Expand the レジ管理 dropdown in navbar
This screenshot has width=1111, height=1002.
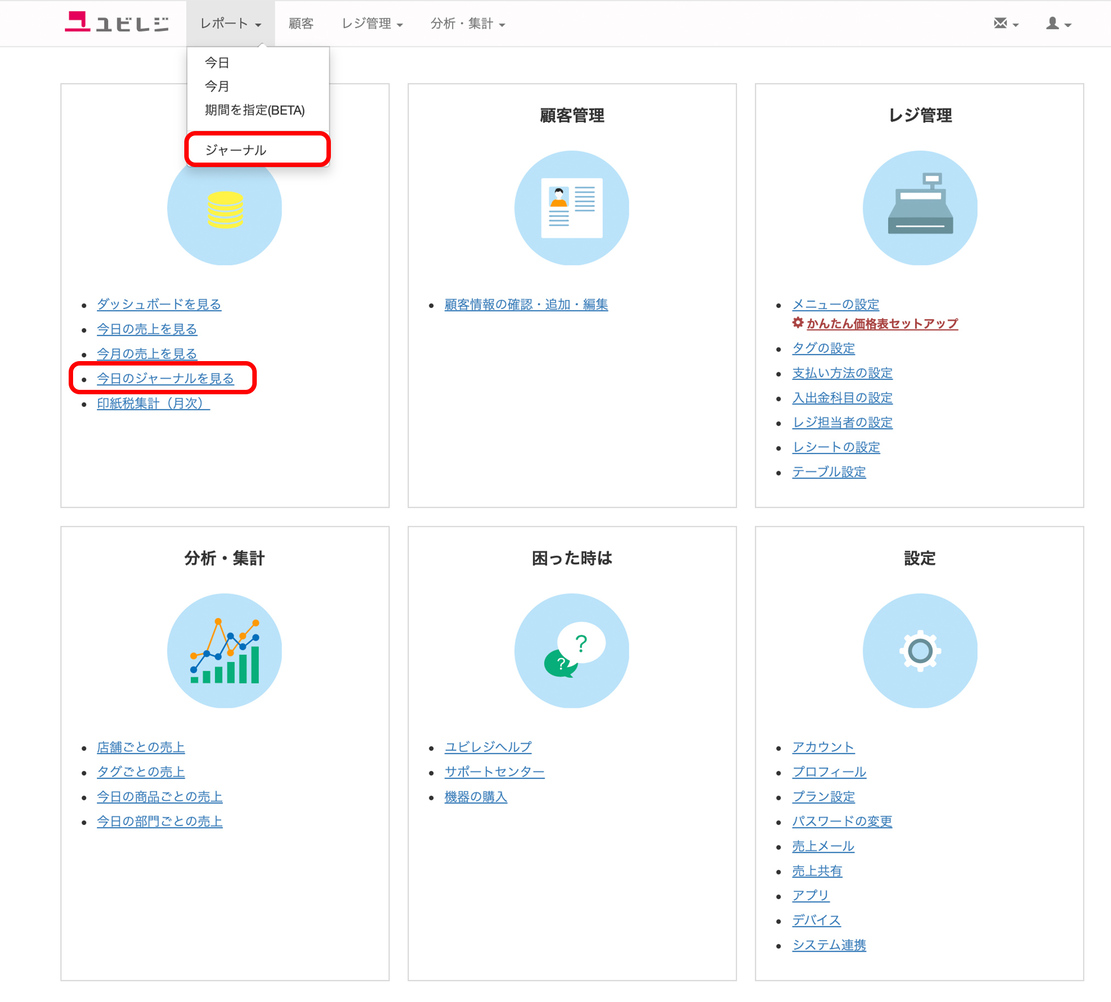click(x=372, y=23)
